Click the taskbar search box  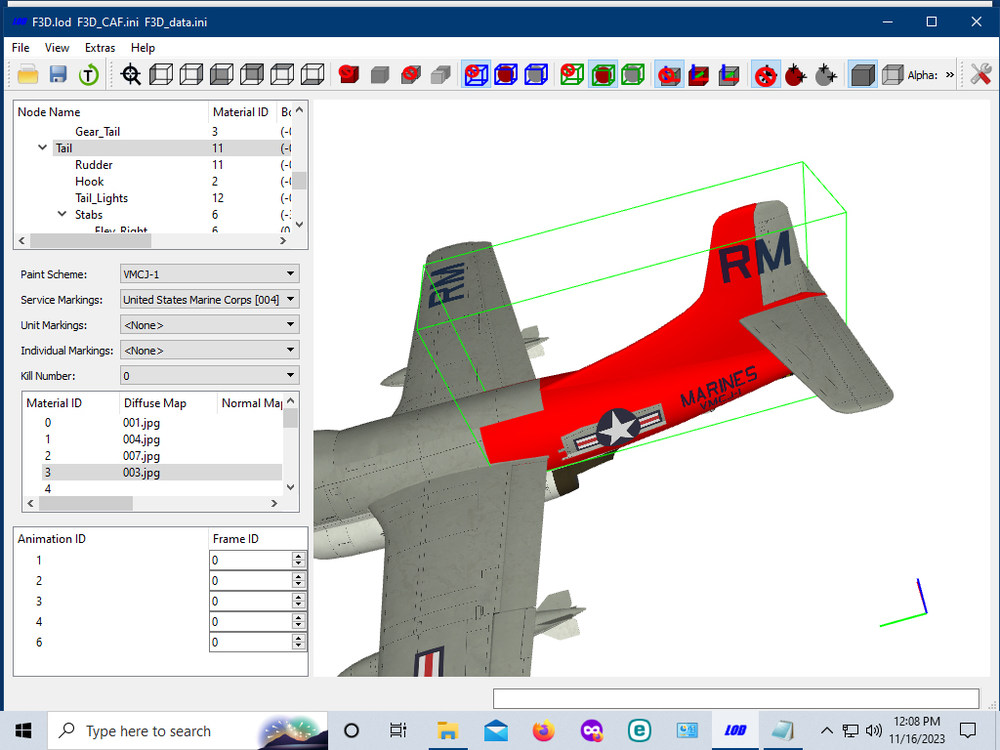pos(188,731)
